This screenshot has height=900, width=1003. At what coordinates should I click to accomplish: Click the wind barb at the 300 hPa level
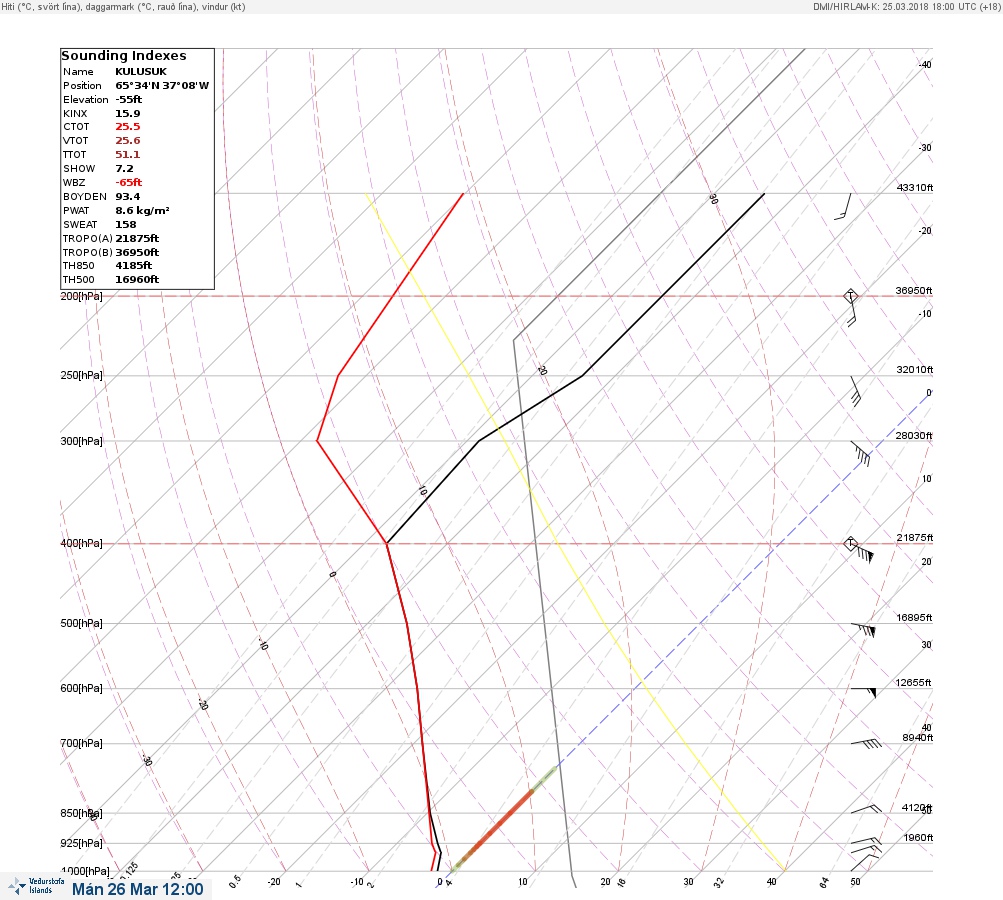point(860,453)
